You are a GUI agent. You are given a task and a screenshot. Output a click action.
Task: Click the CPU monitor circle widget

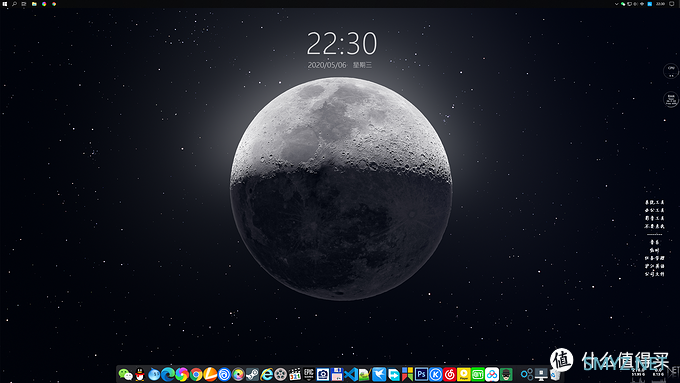tap(671, 71)
